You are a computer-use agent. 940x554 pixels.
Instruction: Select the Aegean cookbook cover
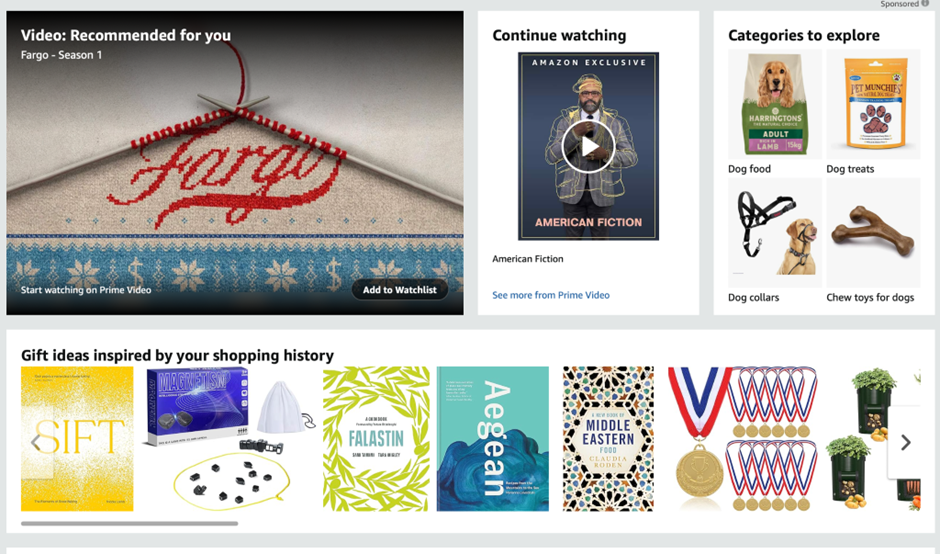(x=492, y=439)
